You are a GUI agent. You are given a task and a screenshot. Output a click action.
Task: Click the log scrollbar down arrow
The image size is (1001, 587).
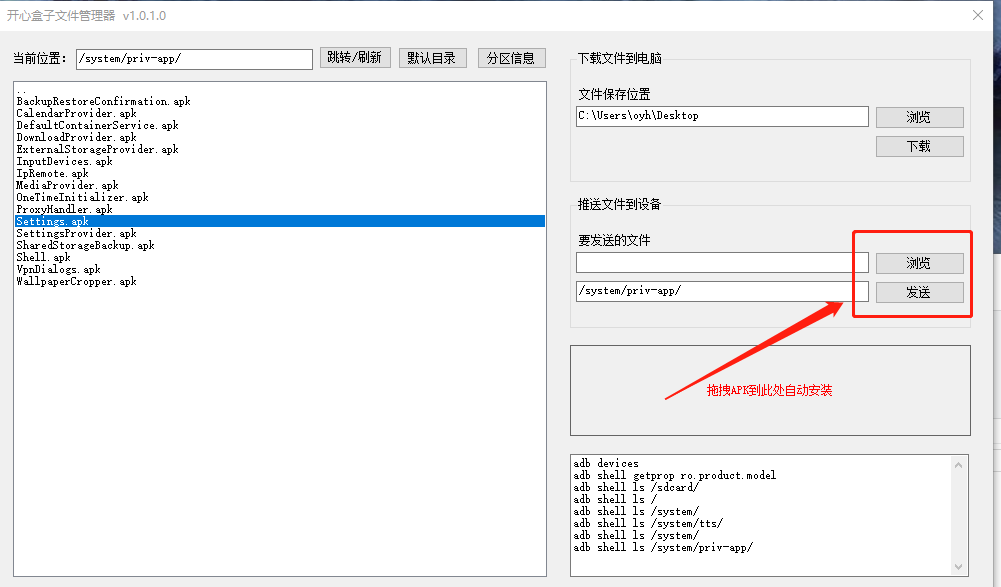[958, 567]
